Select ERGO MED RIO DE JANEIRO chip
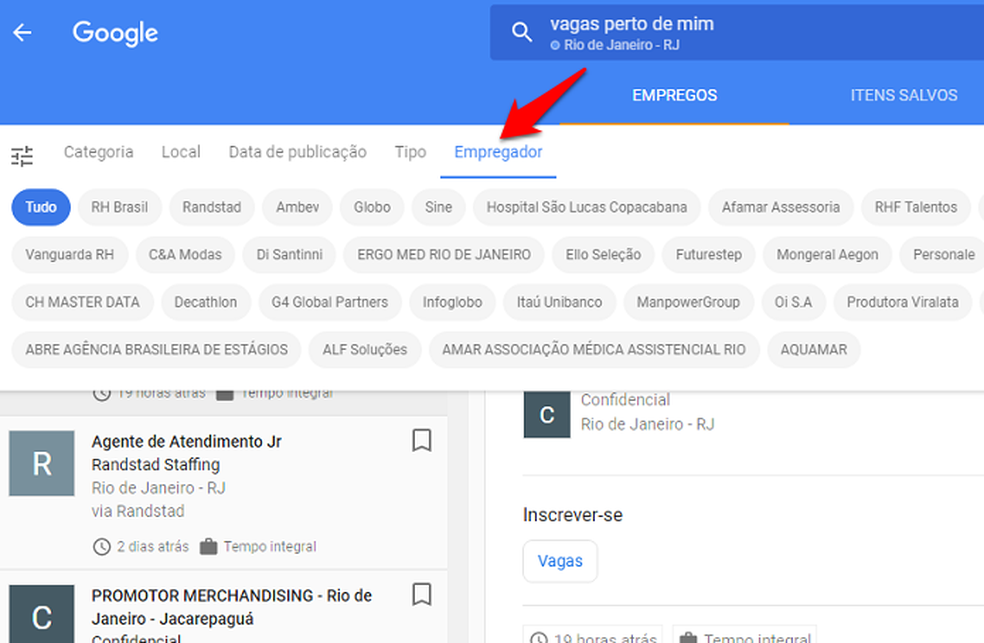984x643 pixels. (444, 255)
